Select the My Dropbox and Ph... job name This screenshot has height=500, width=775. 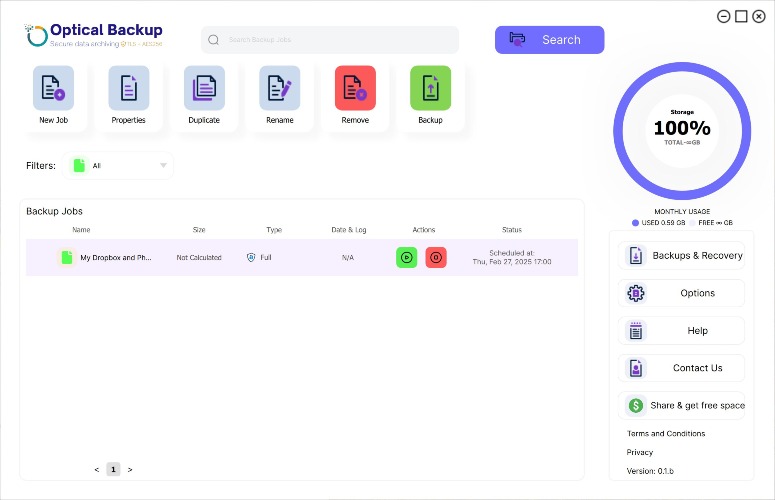point(116,257)
